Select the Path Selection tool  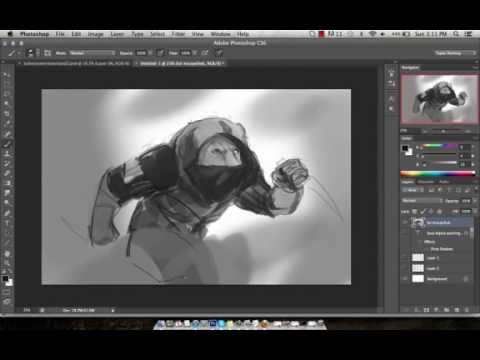[x=7, y=233]
